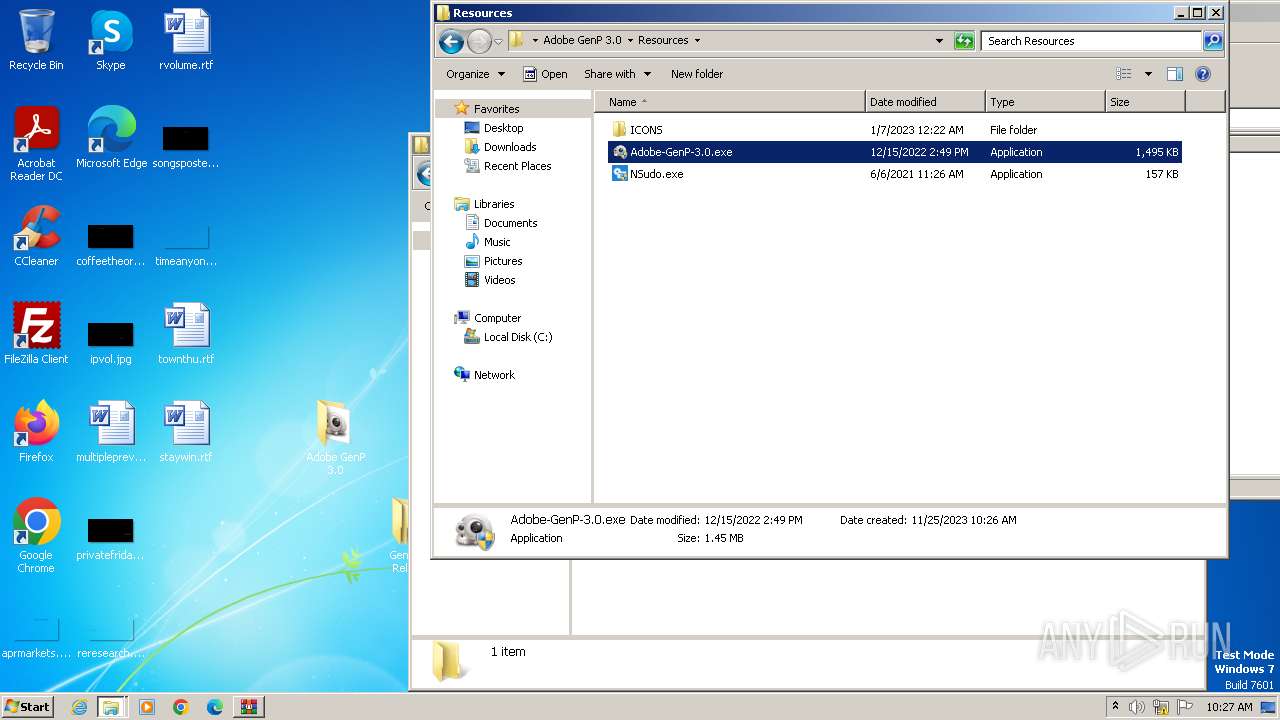Launch Google Chrome desktop shortcut
Screen dimensions: 1280x720
coord(36,536)
